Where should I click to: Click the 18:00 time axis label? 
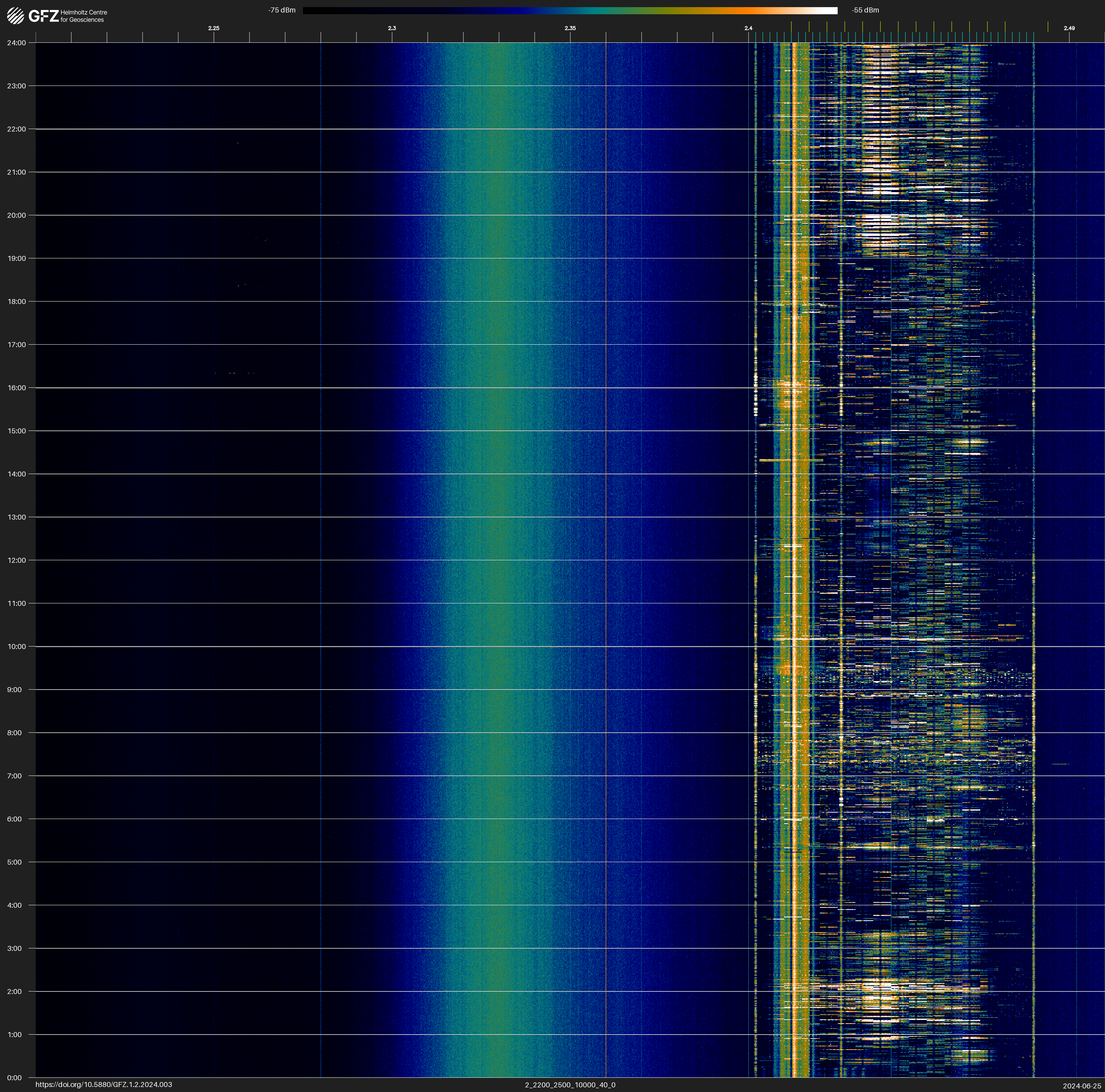tap(16, 301)
